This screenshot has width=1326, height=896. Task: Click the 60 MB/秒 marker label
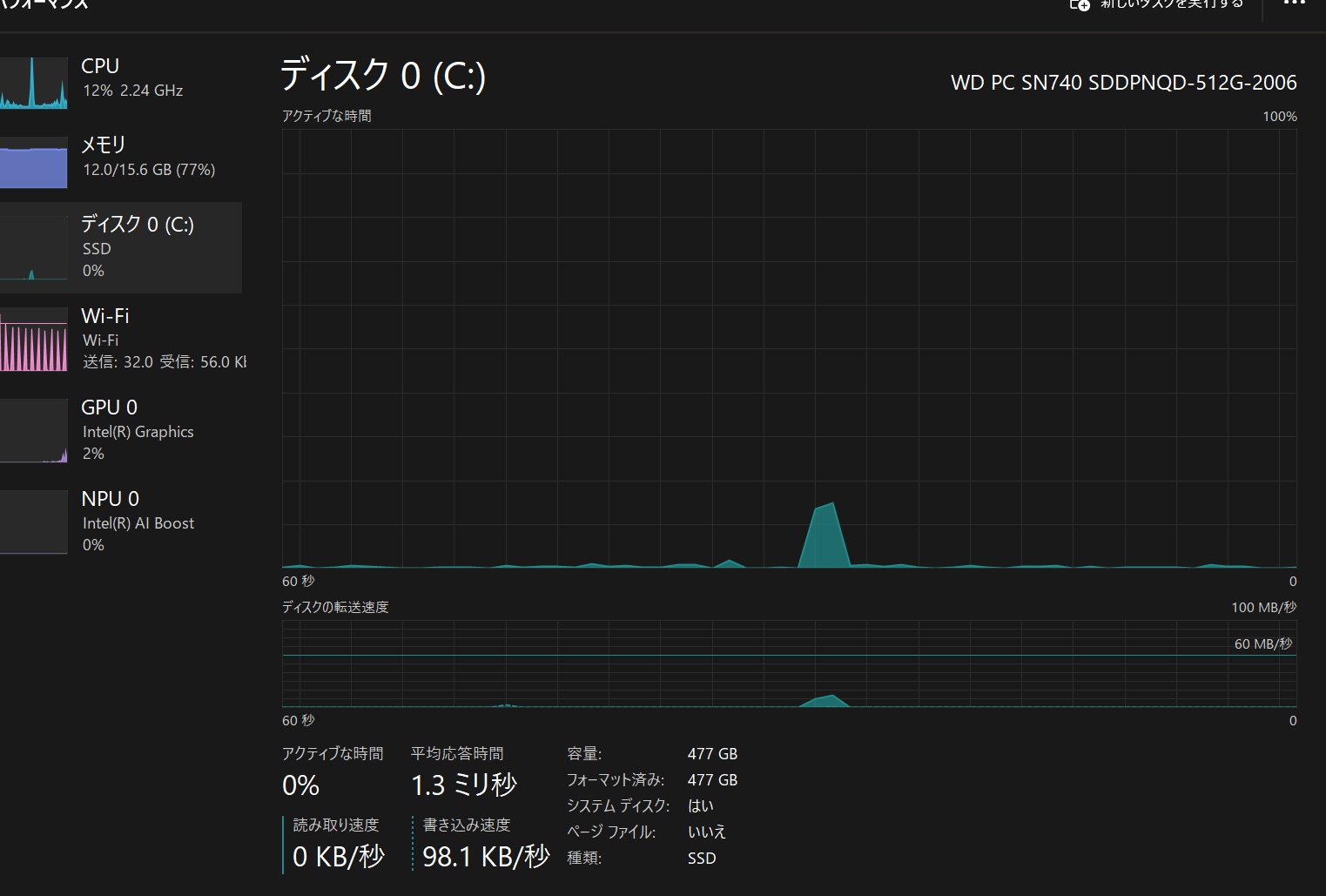tap(1263, 643)
